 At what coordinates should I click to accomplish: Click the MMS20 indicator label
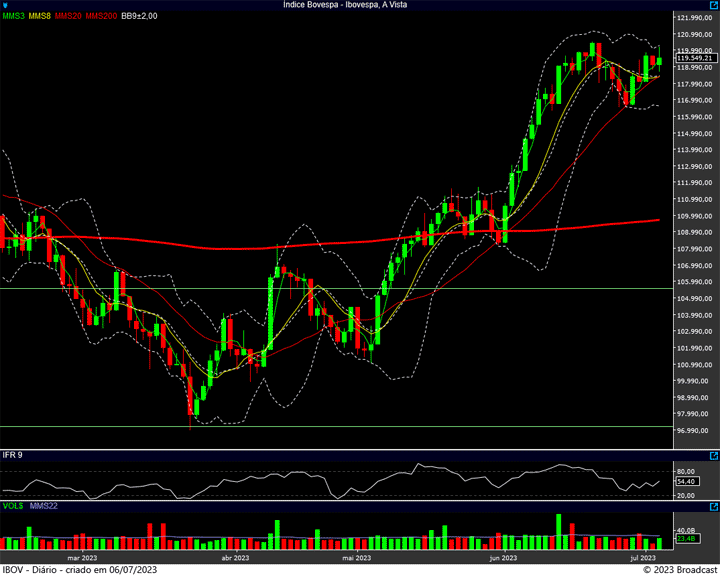point(68,16)
